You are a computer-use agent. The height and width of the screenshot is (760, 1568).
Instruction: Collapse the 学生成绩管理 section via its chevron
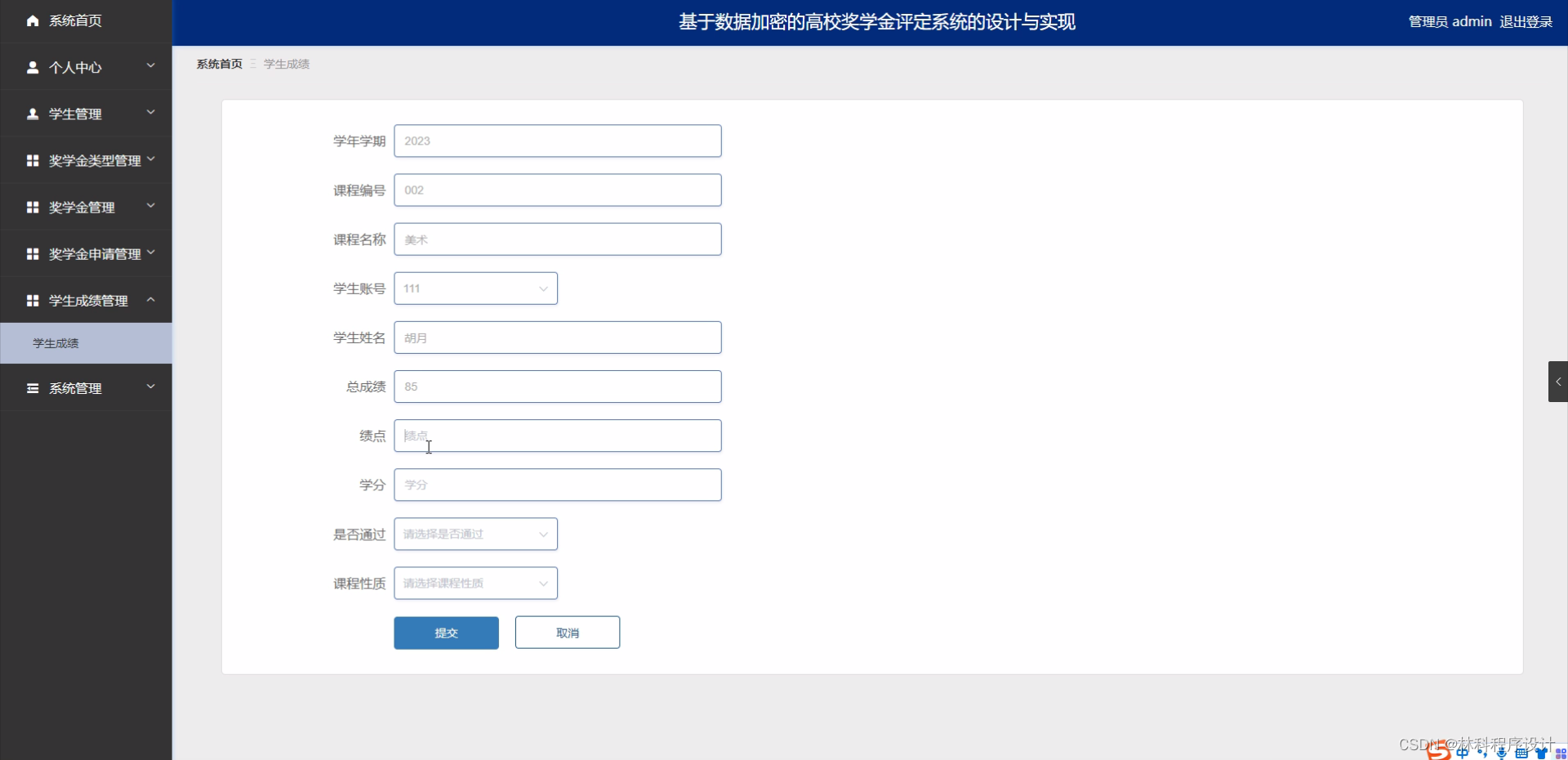[x=150, y=300]
